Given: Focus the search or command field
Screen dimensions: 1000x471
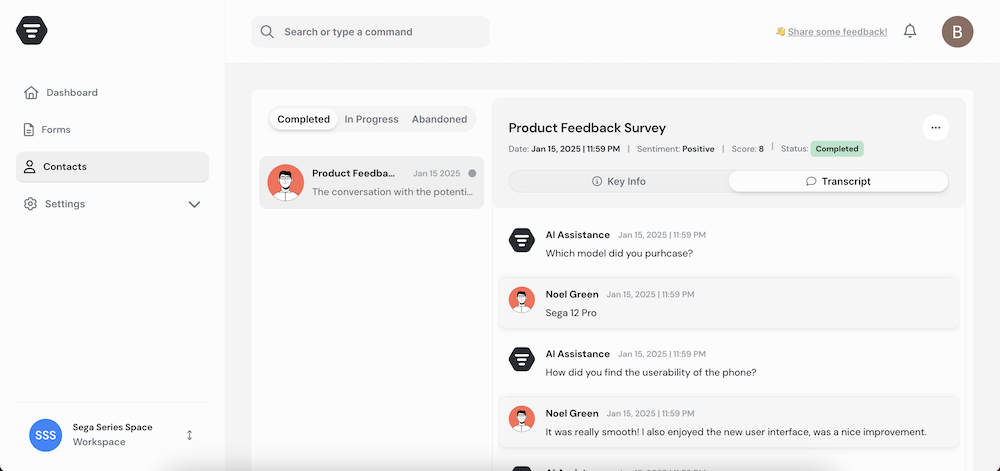Looking at the screenshot, I should click(x=380, y=32).
